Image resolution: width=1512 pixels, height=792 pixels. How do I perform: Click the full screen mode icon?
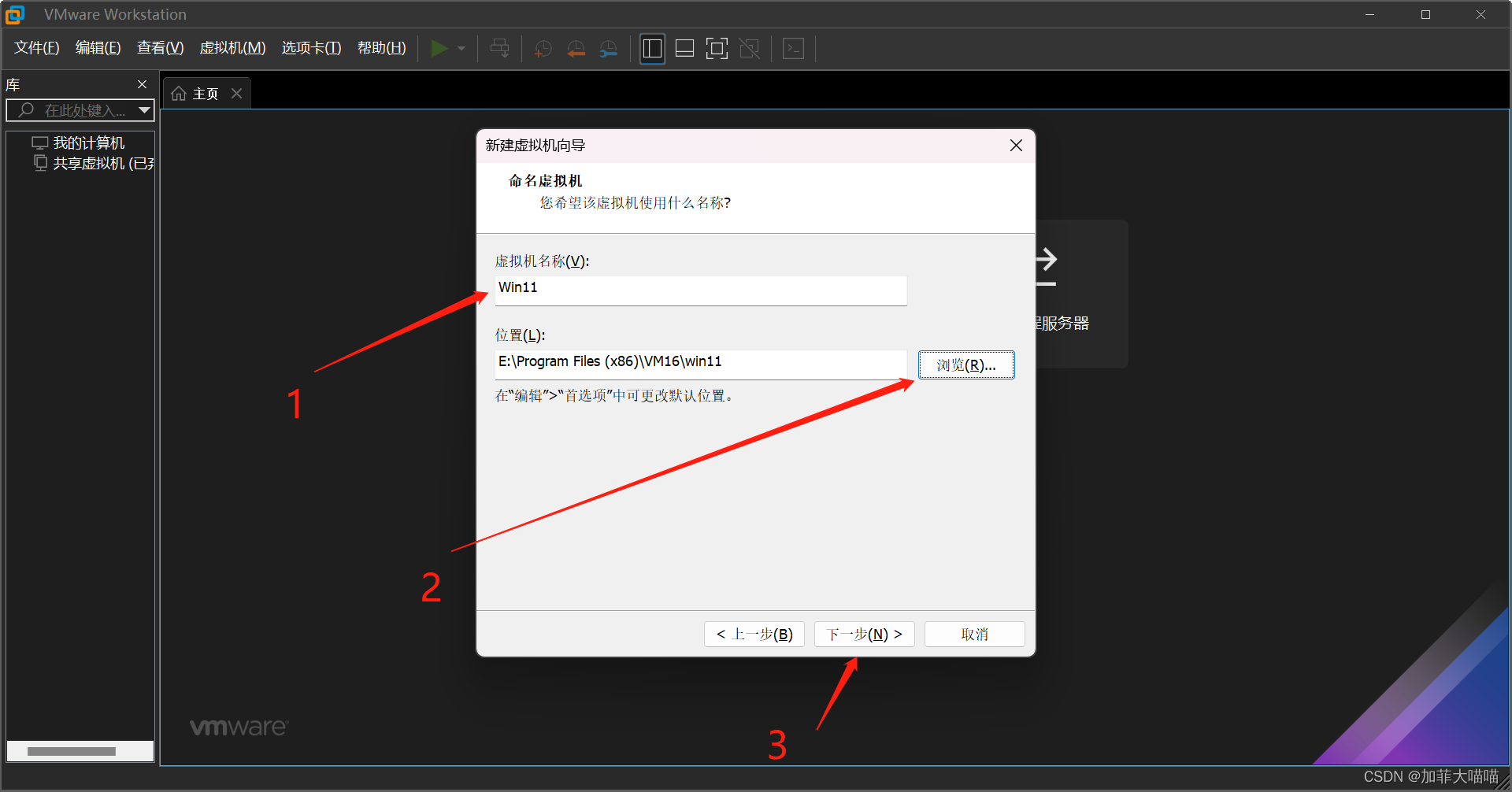pyautogui.click(x=717, y=49)
